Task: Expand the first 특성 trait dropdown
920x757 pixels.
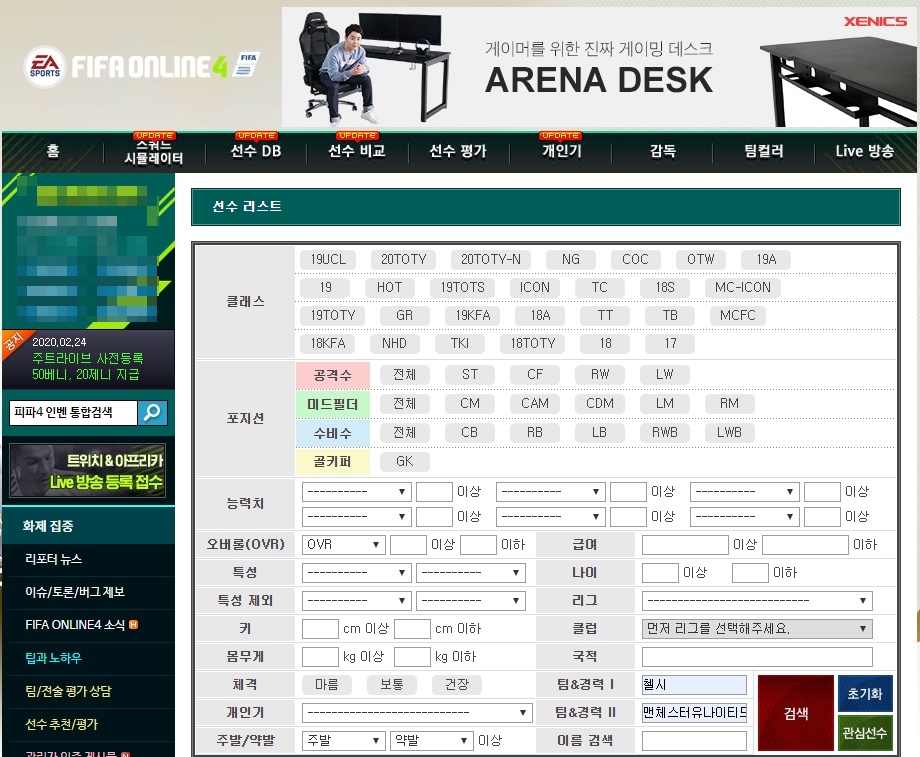Action: [356, 573]
